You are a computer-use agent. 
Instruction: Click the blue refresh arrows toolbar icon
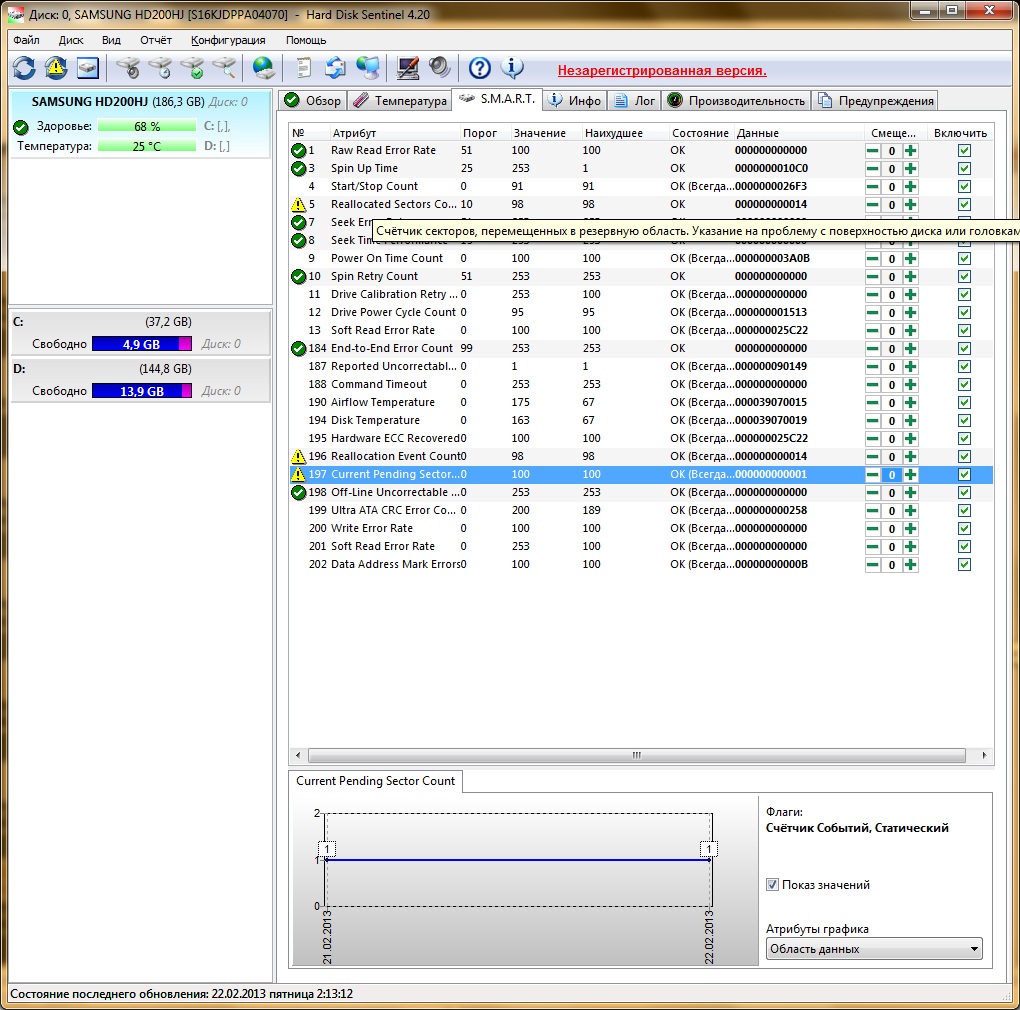pos(24,68)
